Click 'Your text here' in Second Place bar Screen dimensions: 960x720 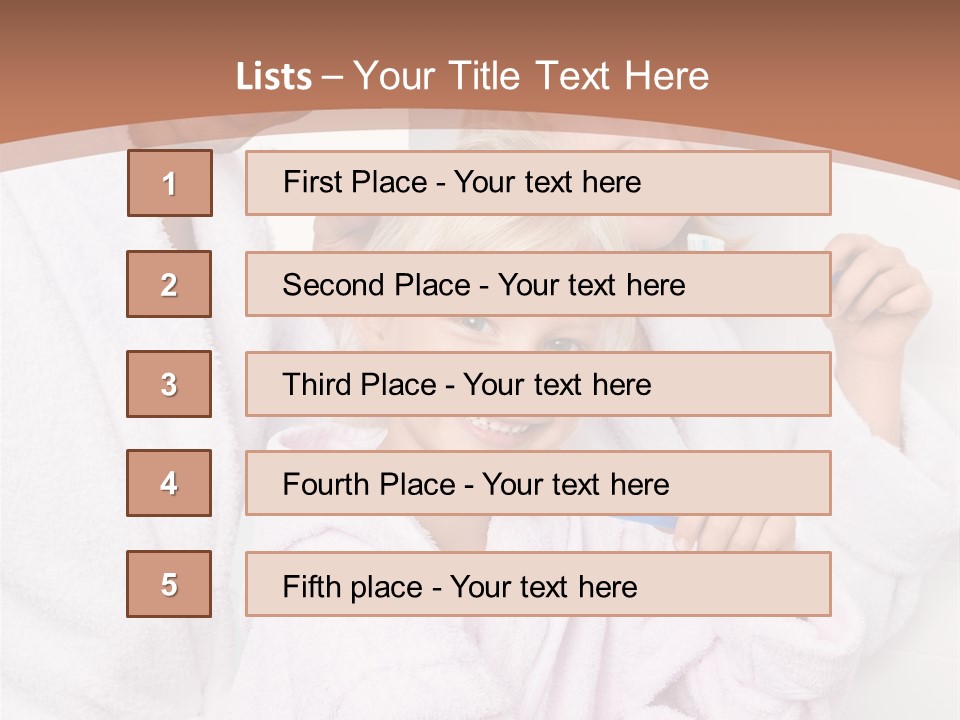(x=591, y=285)
